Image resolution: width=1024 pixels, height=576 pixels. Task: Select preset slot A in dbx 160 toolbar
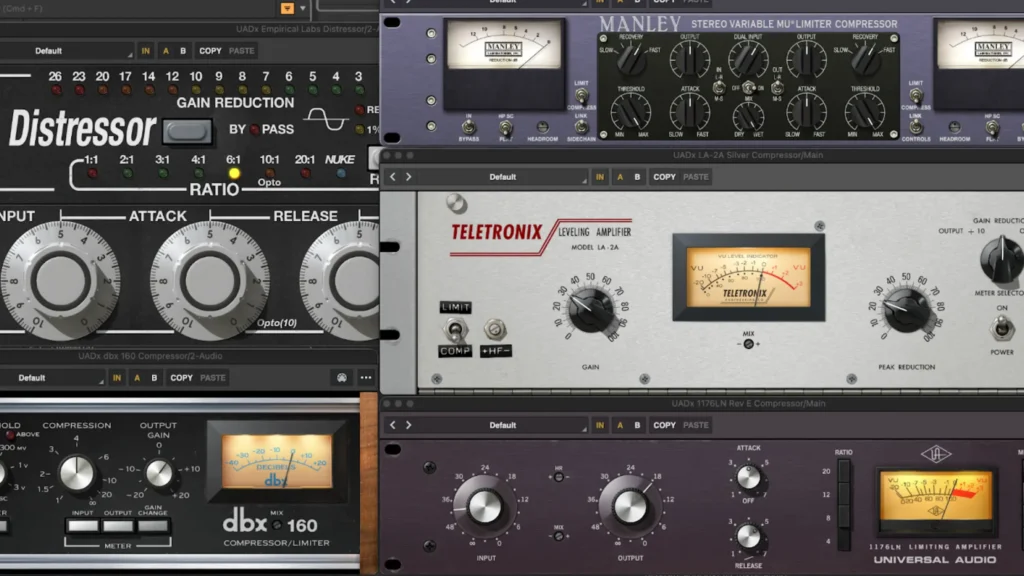click(136, 378)
